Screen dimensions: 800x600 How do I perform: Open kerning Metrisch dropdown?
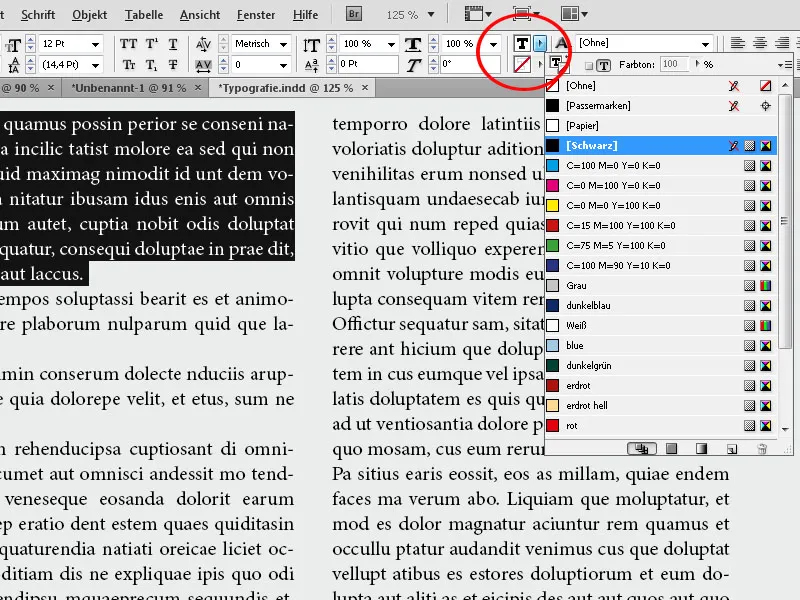pos(284,44)
